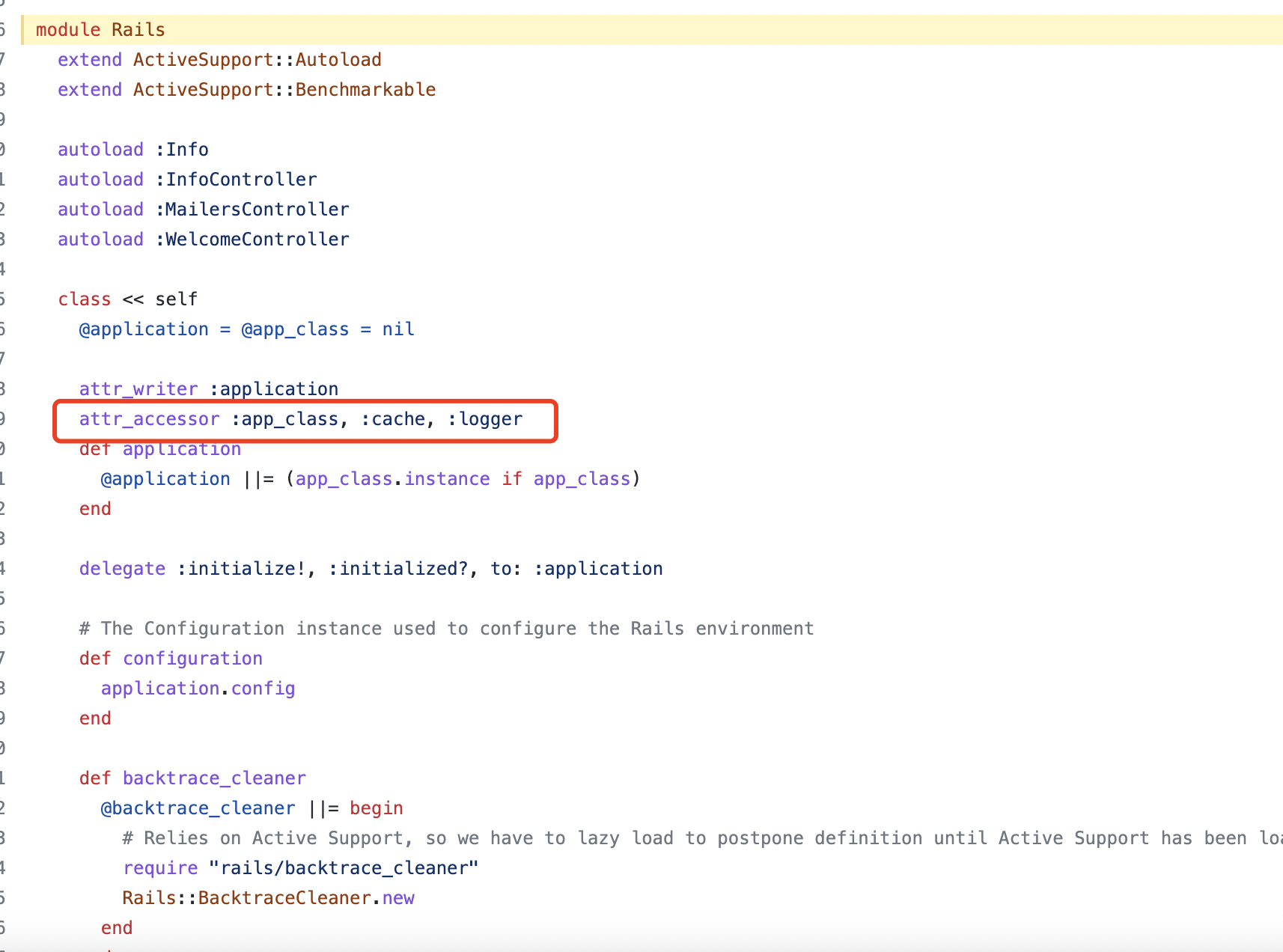Click 'app_class.instance' expression
1283x952 pixels.
[x=393, y=479]
